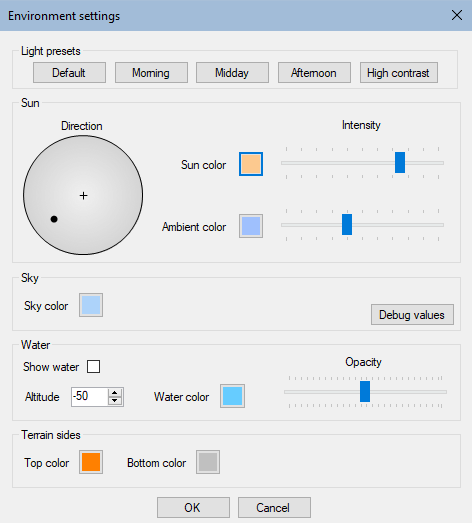The height and width of the screenshot is (523, 472).
Task: Apply the Morning light preset
Action: click(x=151, y=72)
